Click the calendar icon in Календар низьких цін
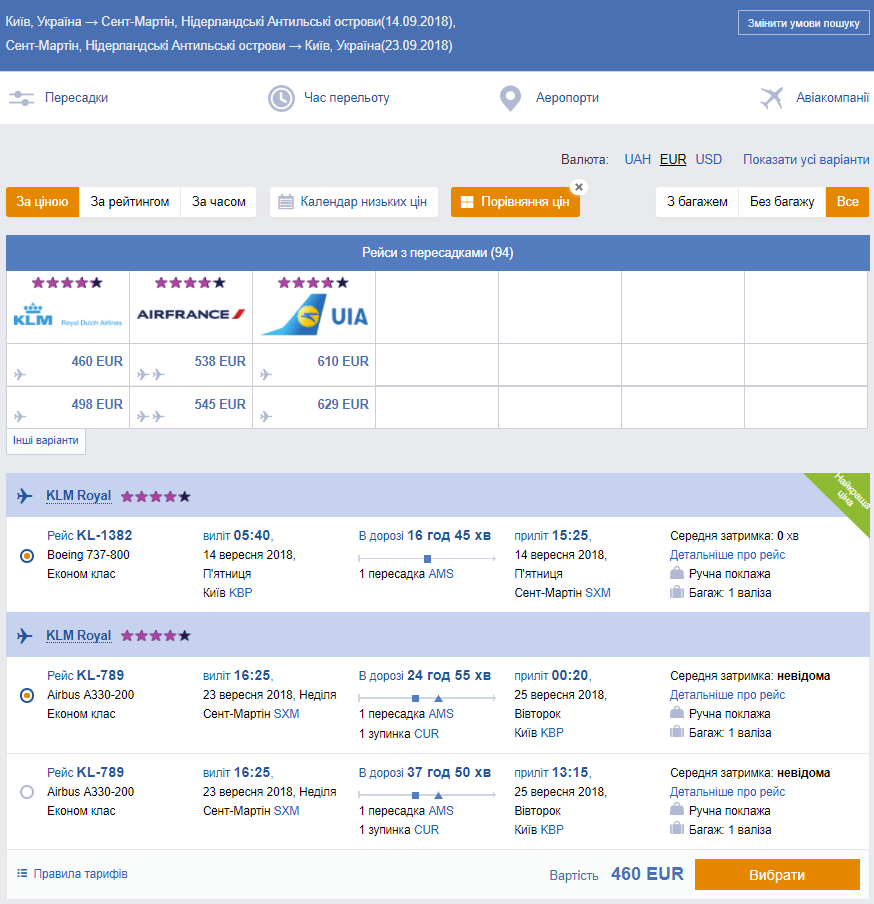Screen dimensions: 874x904 (286, 202)
